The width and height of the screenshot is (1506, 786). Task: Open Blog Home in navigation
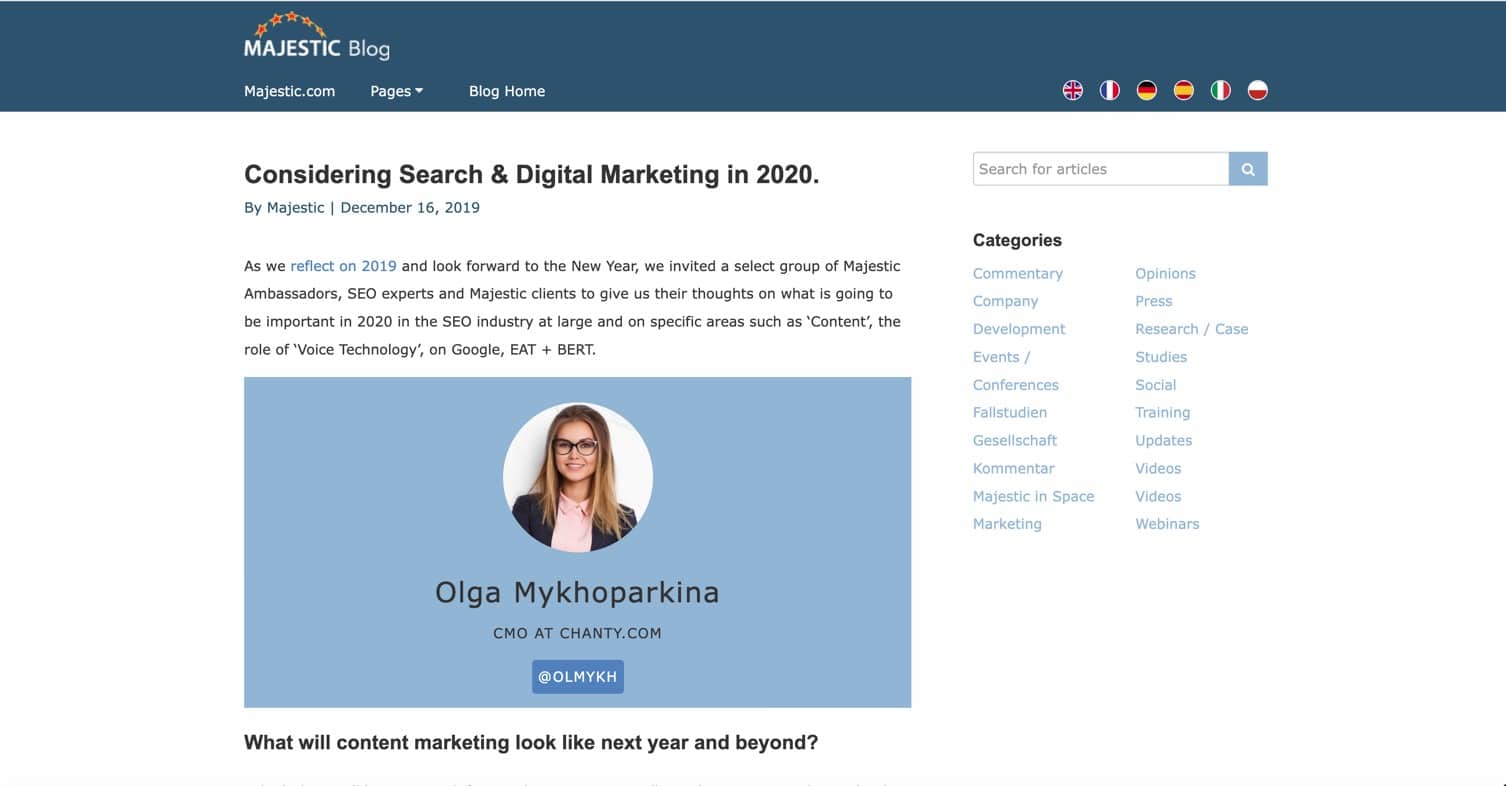pos(507,91)
